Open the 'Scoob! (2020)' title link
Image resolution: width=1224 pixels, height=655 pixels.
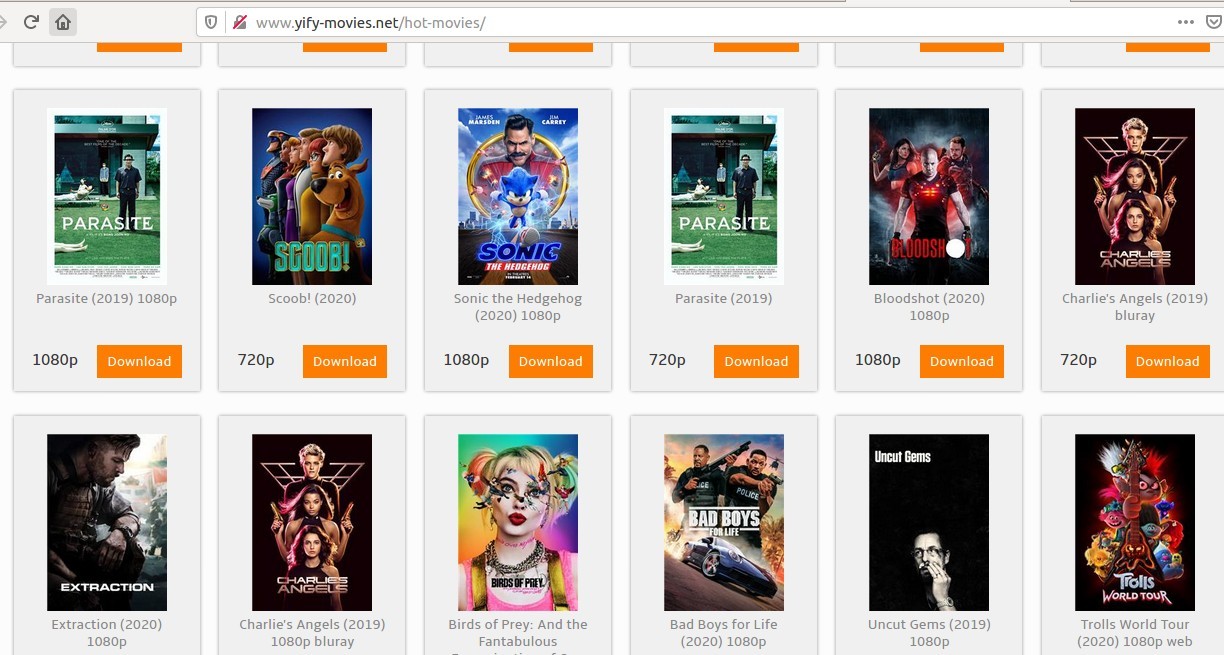pyautogui.click(x=312, y=298)
